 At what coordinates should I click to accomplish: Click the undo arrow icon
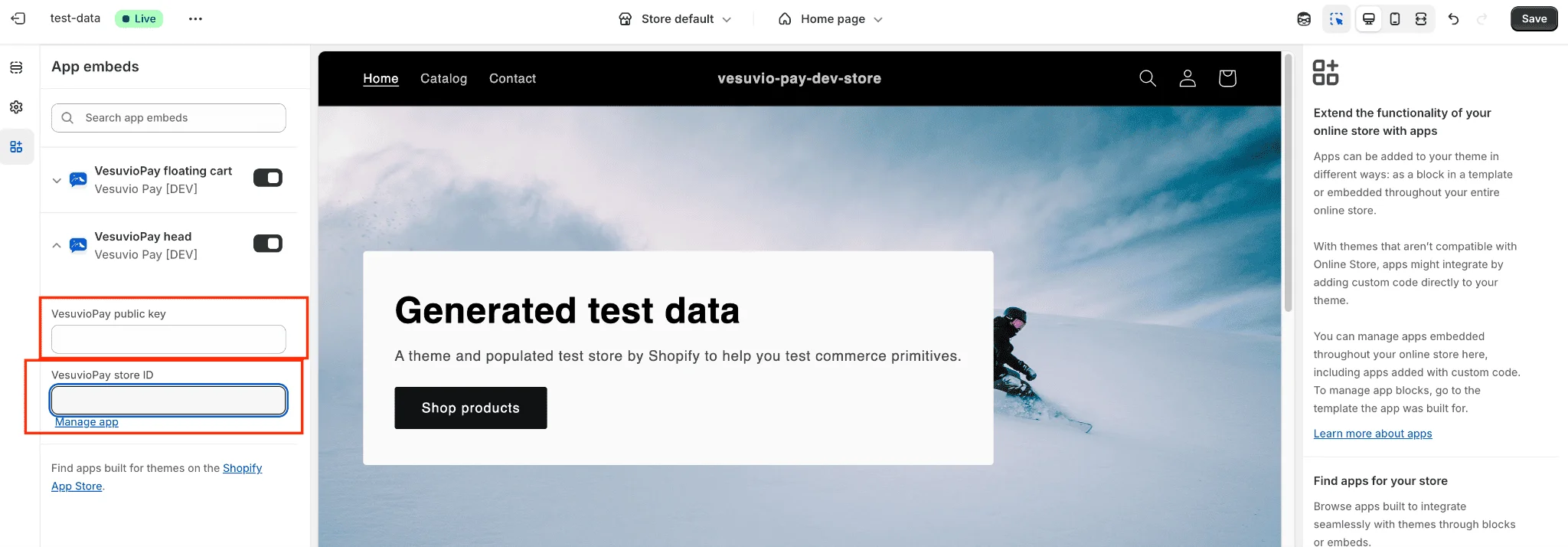[1453, 18]
